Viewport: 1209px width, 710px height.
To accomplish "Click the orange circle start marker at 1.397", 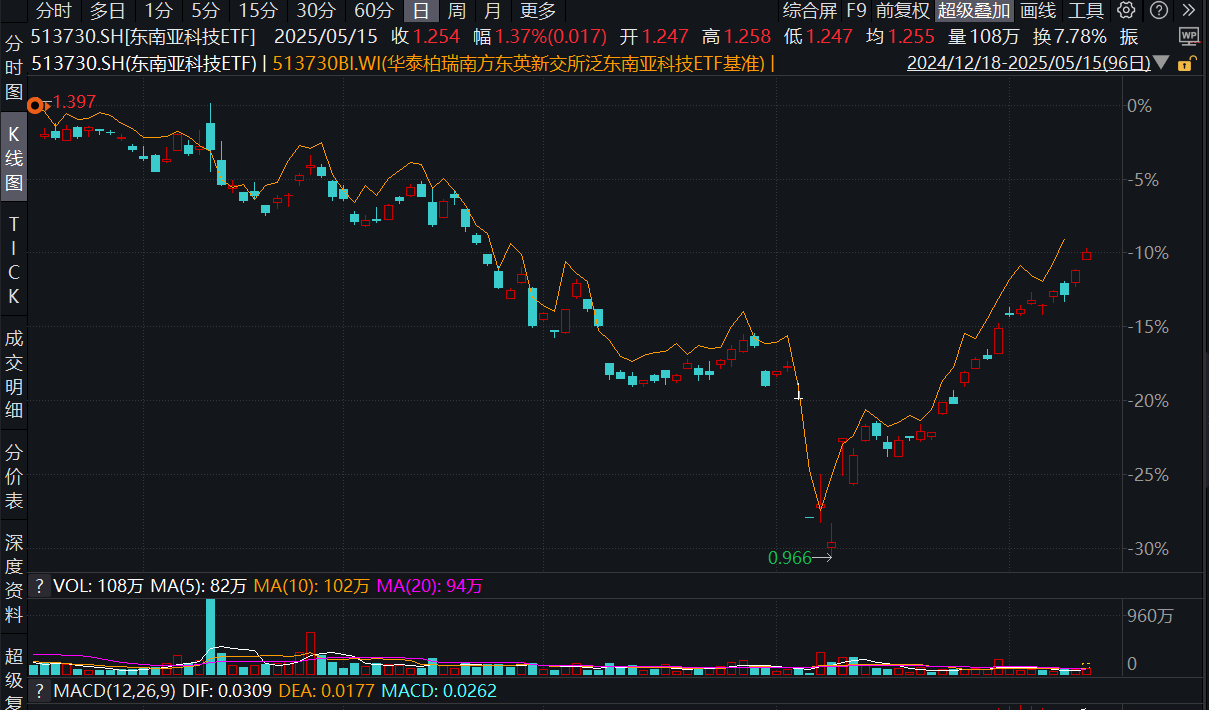I will 36,105.
